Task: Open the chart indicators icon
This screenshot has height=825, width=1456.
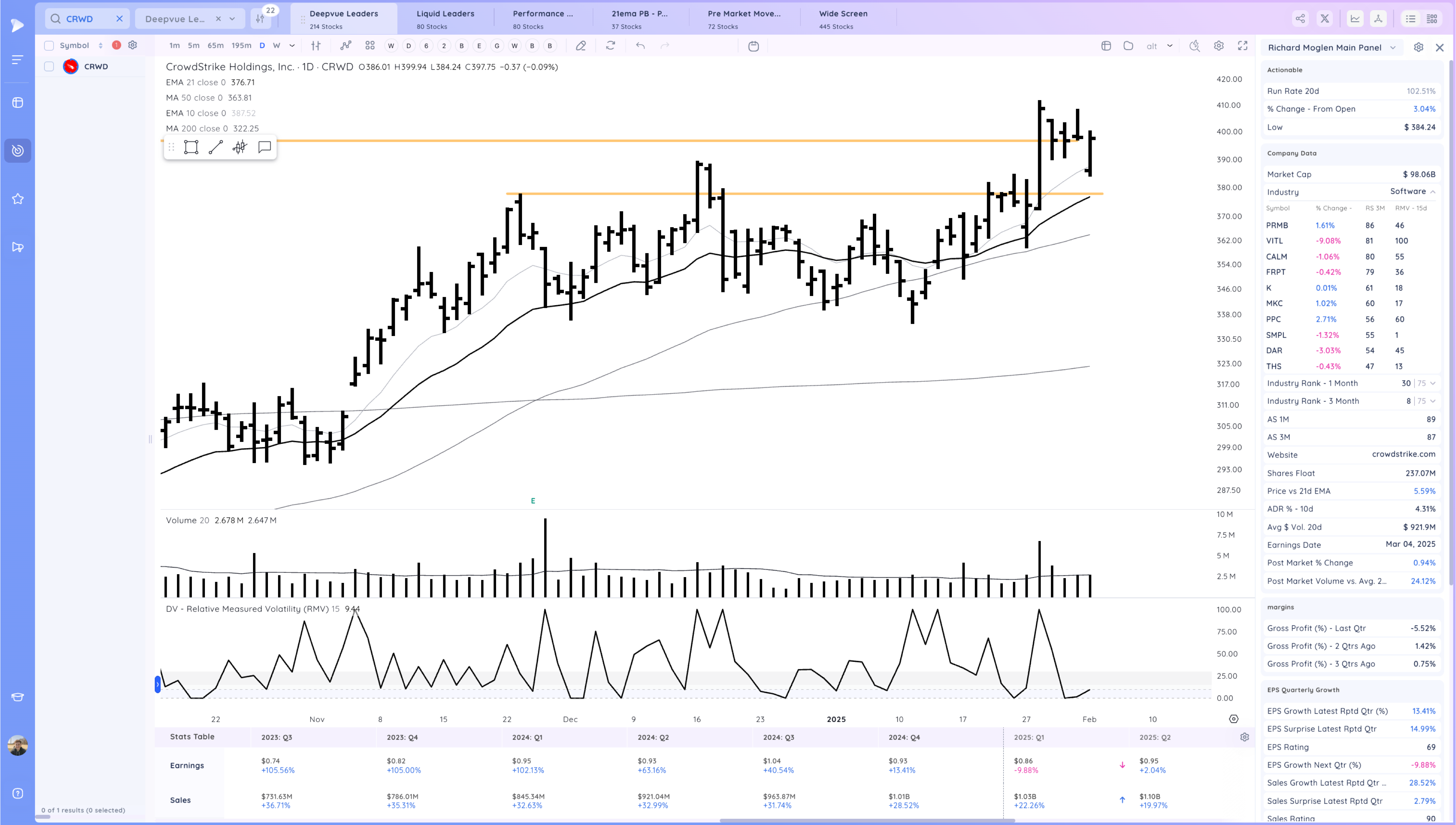Action: 345,46
